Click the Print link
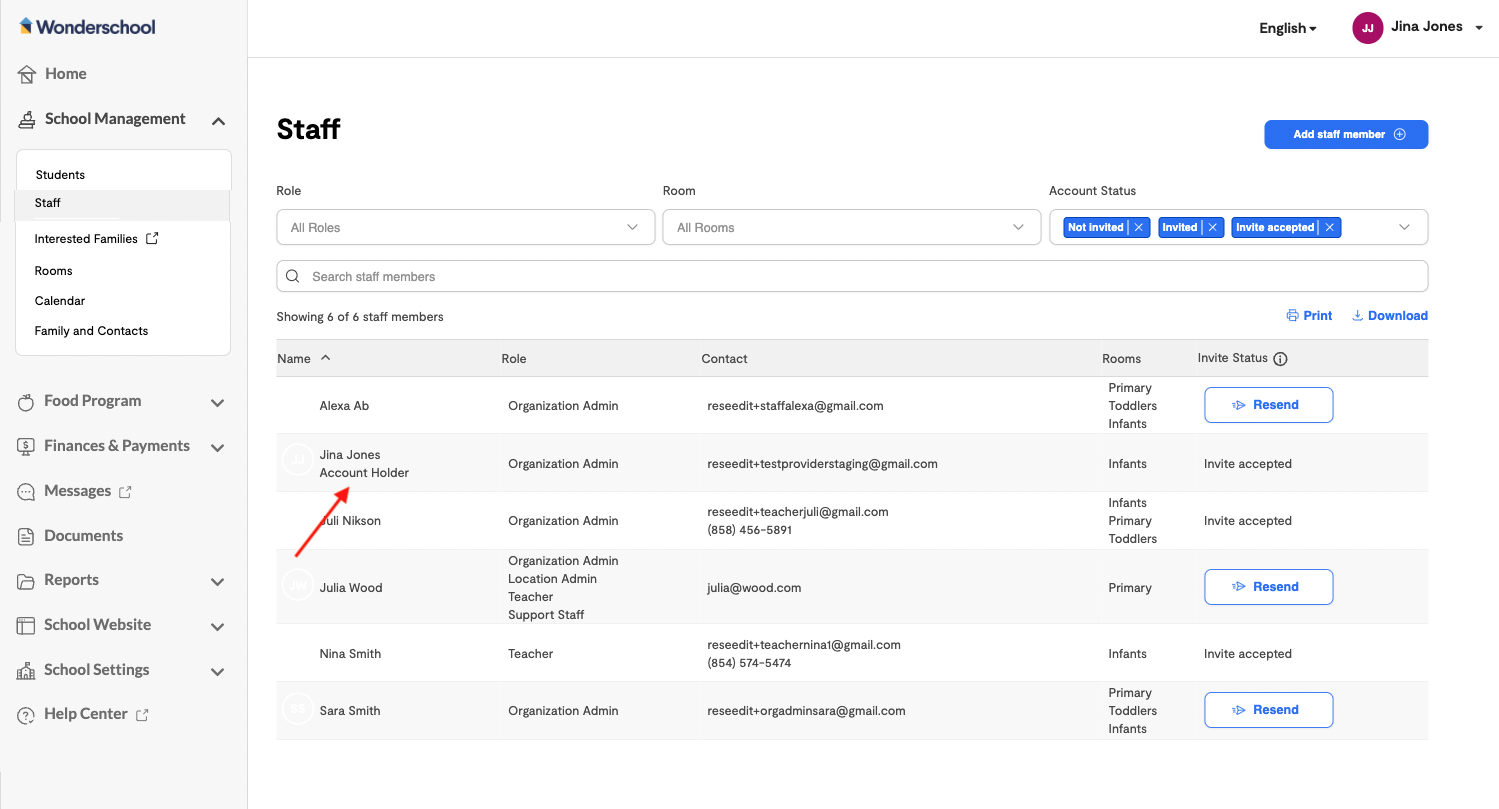Image resolution: width=1499 pixels, height=809 pixels. [1309, 316]
